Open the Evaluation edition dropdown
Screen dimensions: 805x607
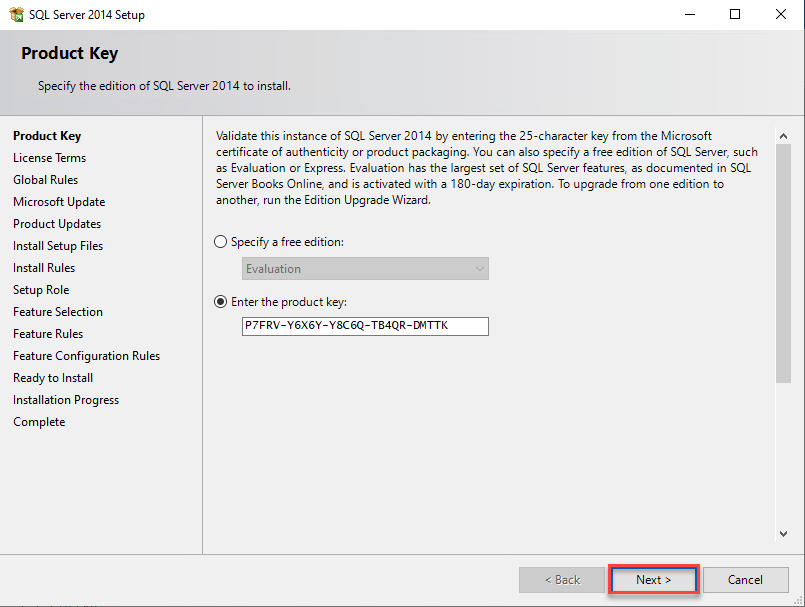[x=365, y=269]
